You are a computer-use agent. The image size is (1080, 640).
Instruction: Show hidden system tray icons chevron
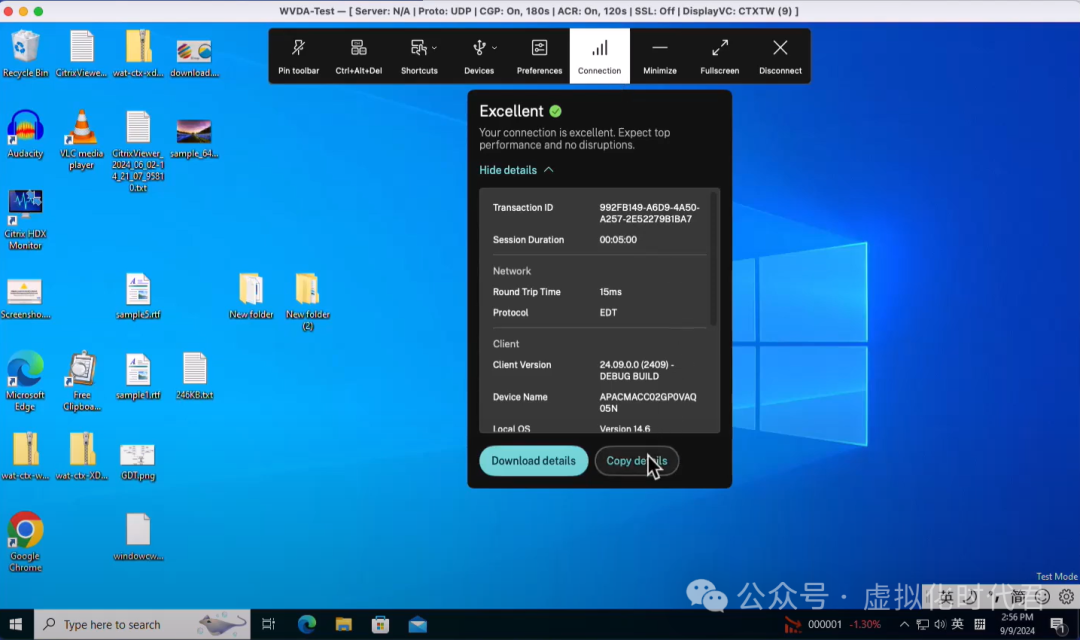[904, 624]
